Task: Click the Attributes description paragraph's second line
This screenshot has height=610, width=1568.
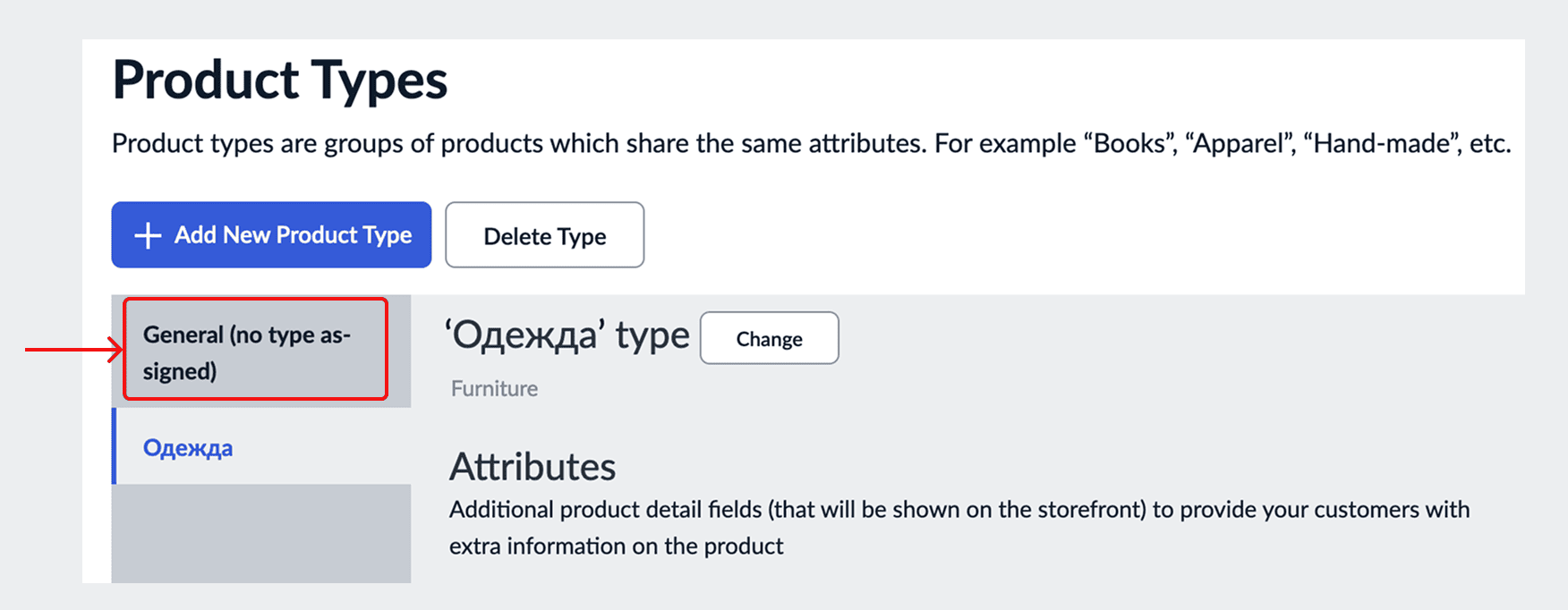Action: 616,546
